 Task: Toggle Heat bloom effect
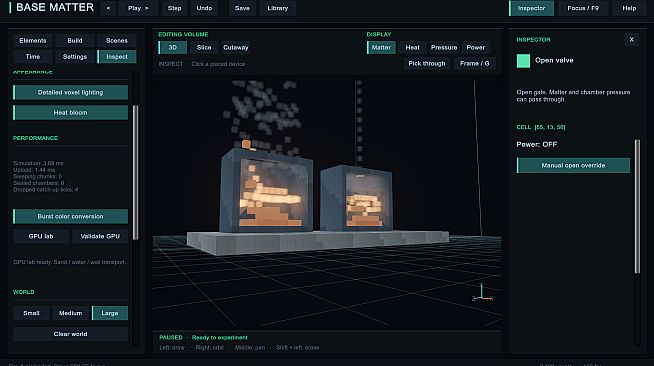point(70,113)
